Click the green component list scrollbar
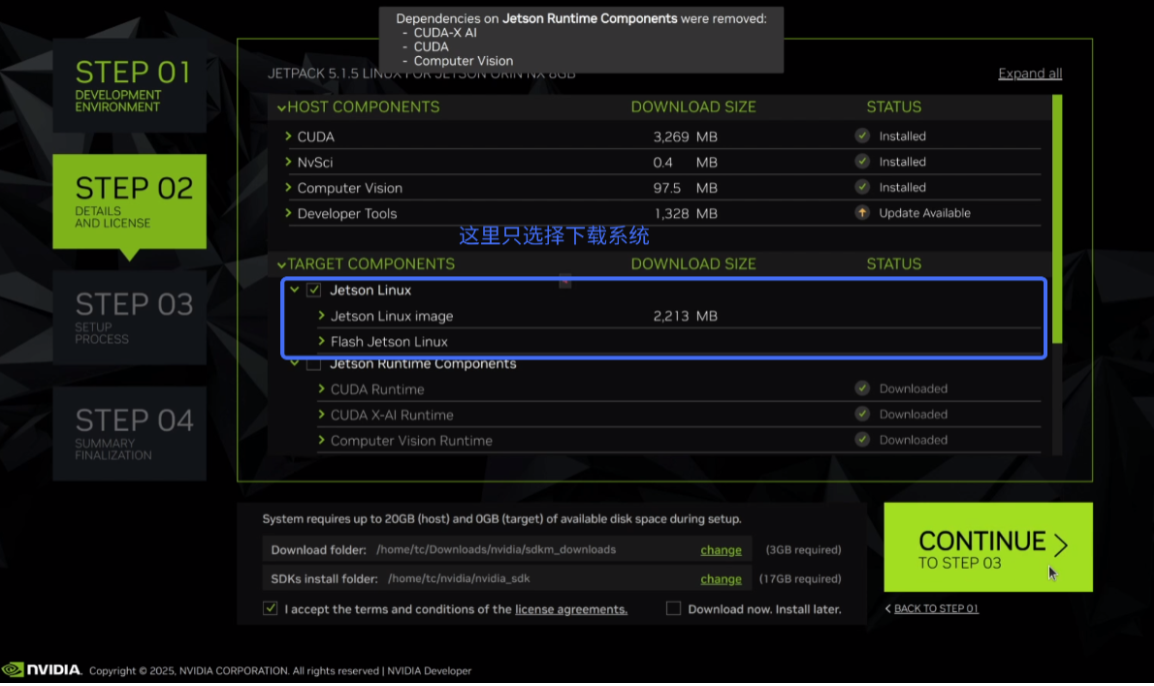Image resolution: width=1154 pixels, height=686 pixels. click(x=1057, y=219)
